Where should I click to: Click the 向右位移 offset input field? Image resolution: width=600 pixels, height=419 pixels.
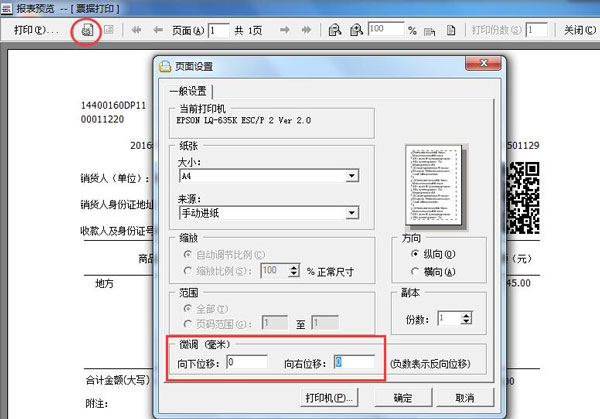[355, 362]
